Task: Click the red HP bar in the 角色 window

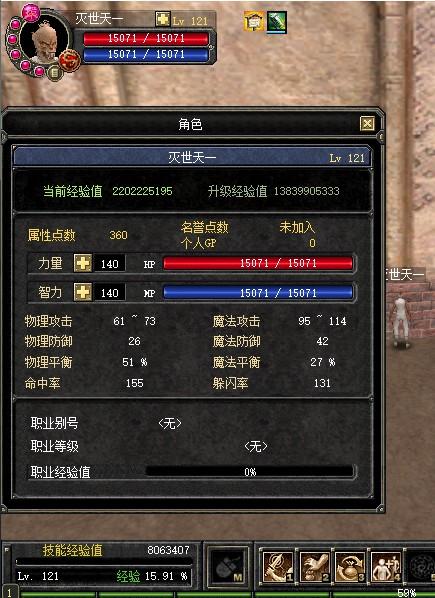Action: (258, 263)
